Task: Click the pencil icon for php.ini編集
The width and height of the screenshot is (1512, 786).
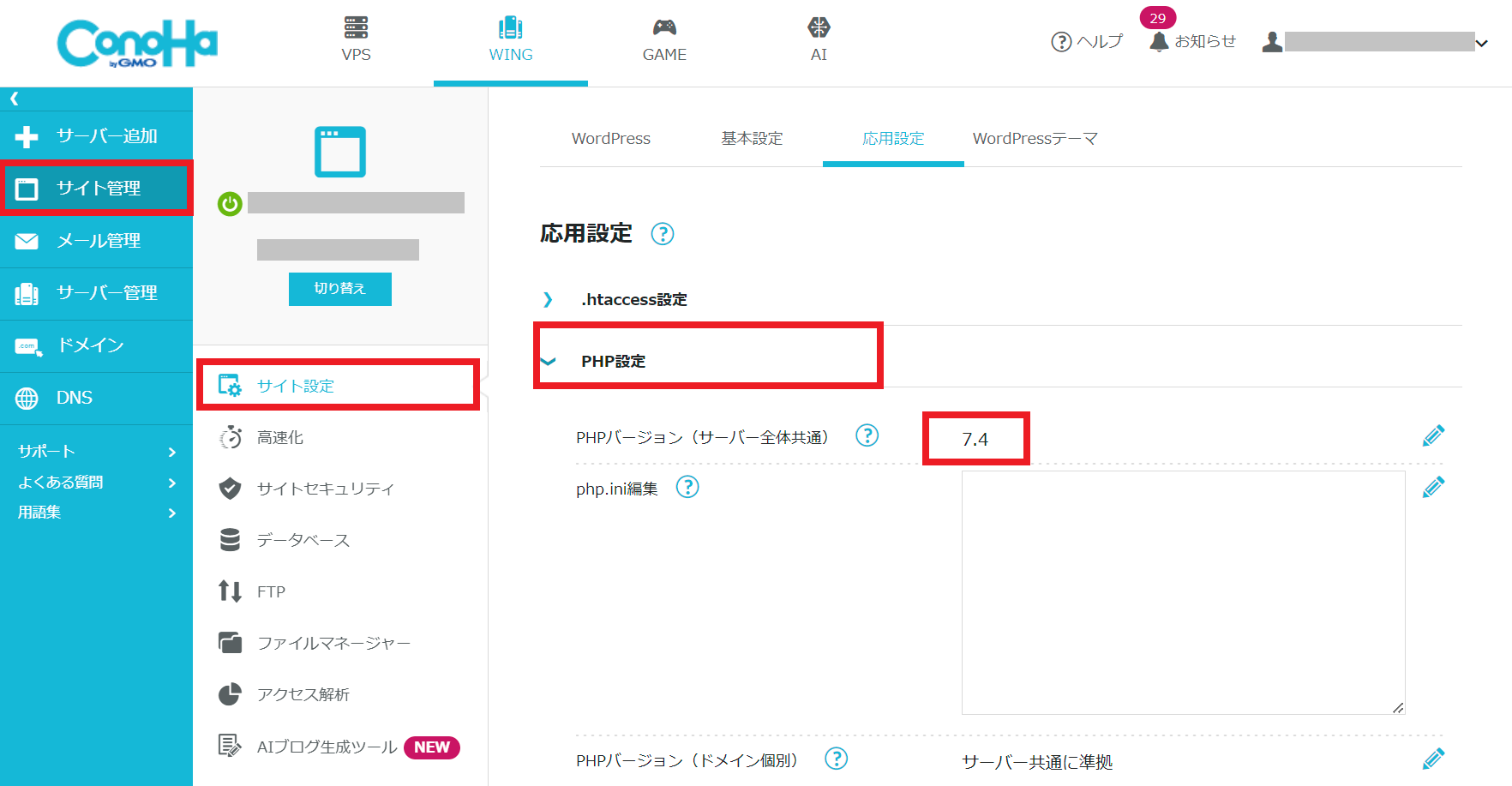Action: coord(1433,488)
